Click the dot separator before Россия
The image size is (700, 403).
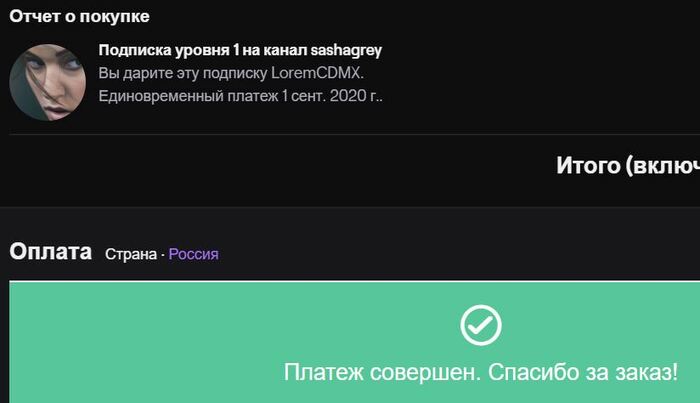[x=163, y=255]
